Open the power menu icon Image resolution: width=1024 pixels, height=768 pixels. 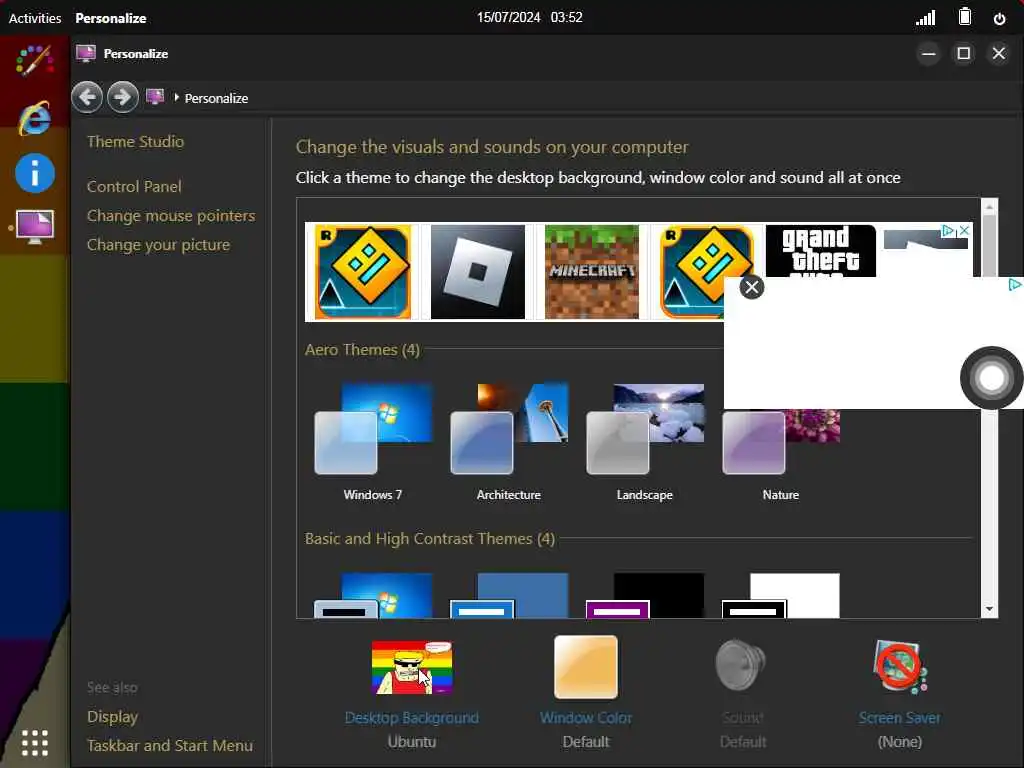(999, 18)
